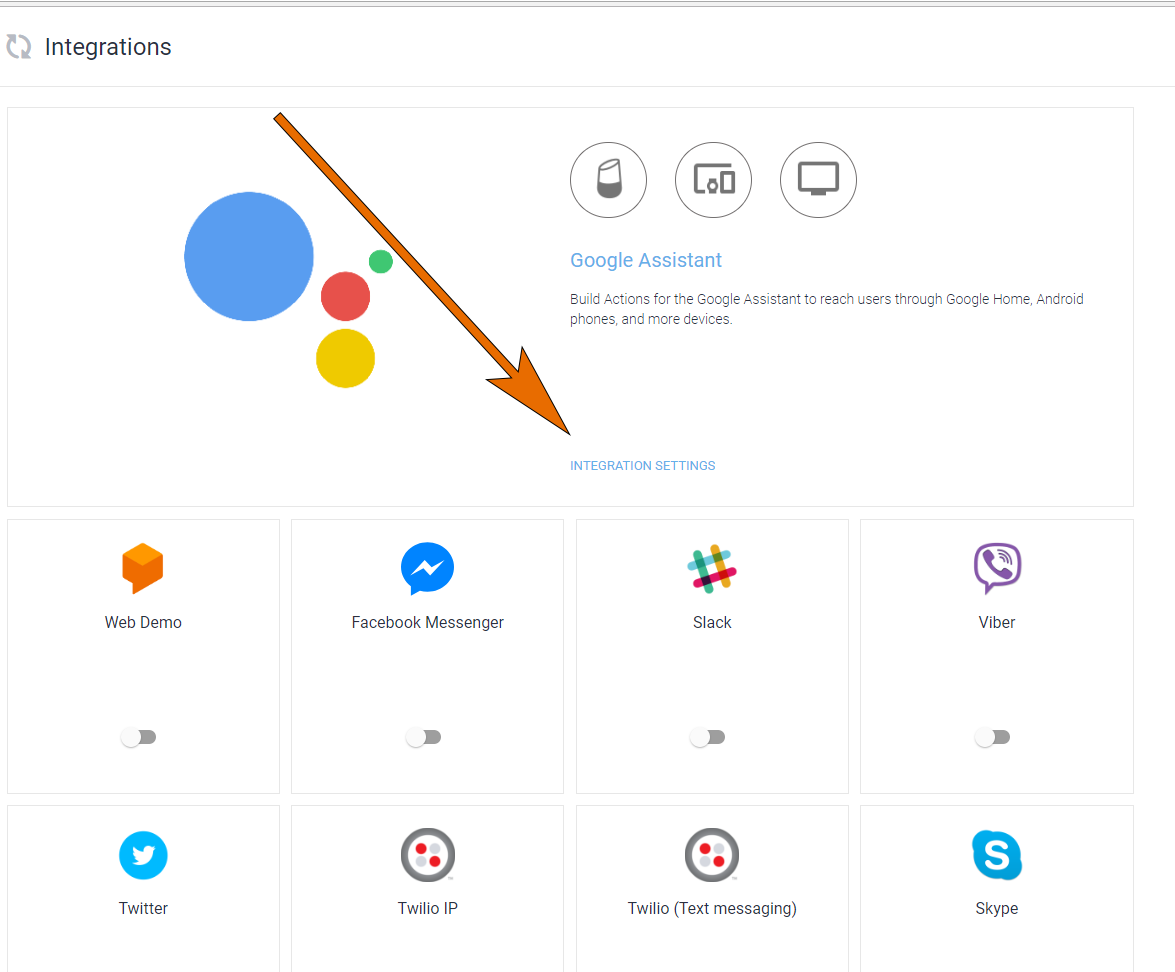Select the Skype icon
Screen dimensions: 1175x972
996,855
